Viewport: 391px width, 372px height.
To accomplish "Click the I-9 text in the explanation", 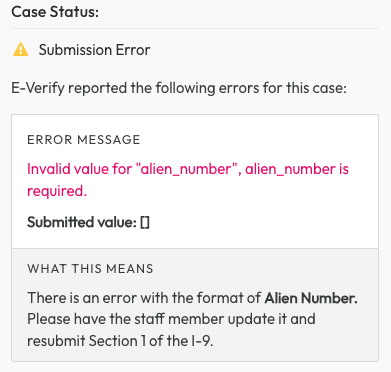I will (202, 341).
